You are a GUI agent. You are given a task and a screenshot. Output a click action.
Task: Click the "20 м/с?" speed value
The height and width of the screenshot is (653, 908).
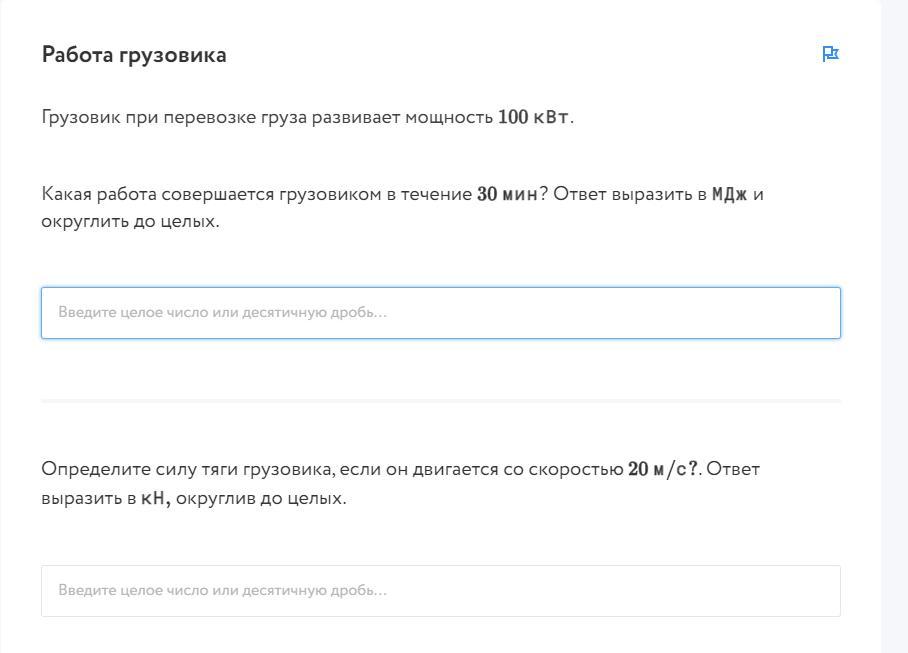[662, 469]
